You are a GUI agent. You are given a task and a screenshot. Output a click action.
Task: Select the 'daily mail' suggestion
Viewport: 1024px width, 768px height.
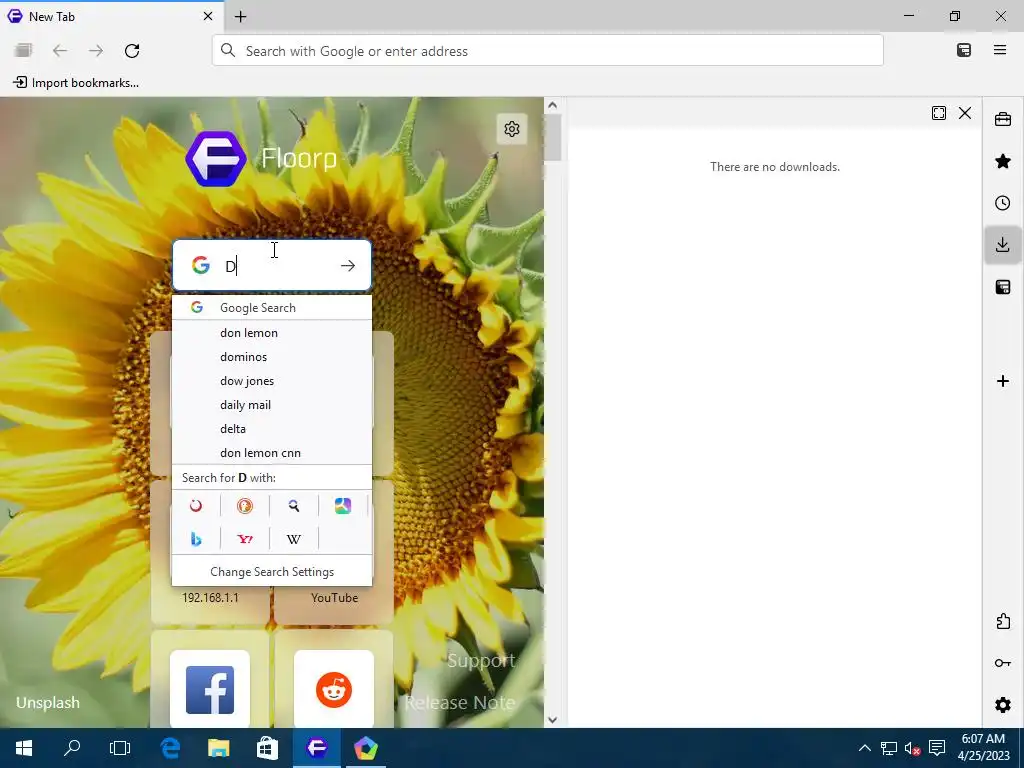272,405
